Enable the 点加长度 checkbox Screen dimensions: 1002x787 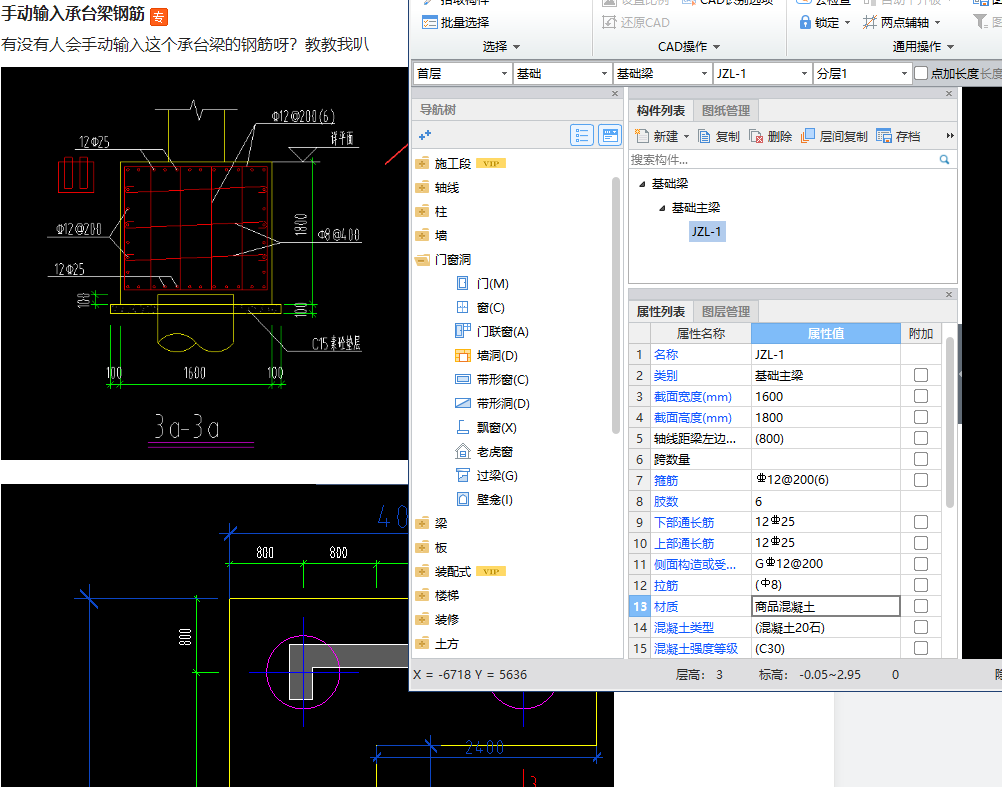(921, 73)
